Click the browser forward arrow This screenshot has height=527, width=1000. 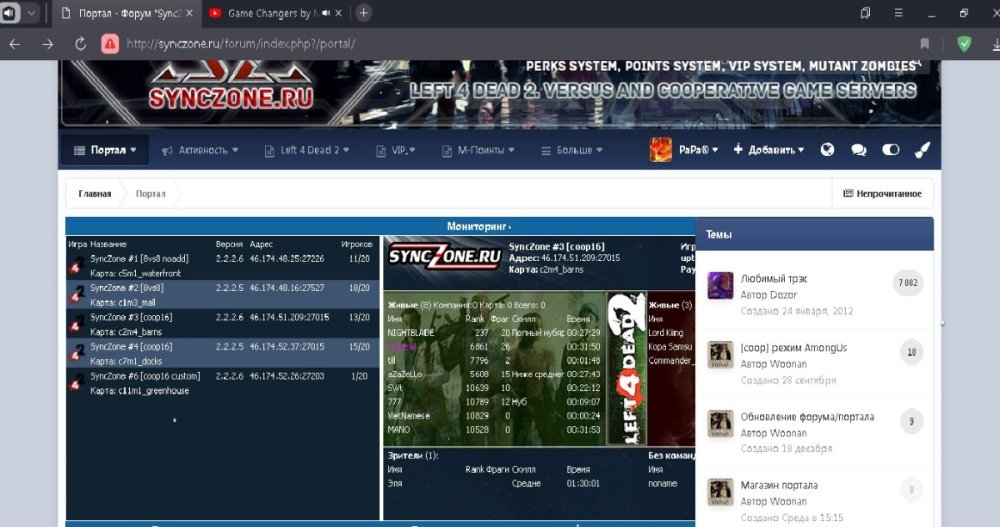coord(48,44)
